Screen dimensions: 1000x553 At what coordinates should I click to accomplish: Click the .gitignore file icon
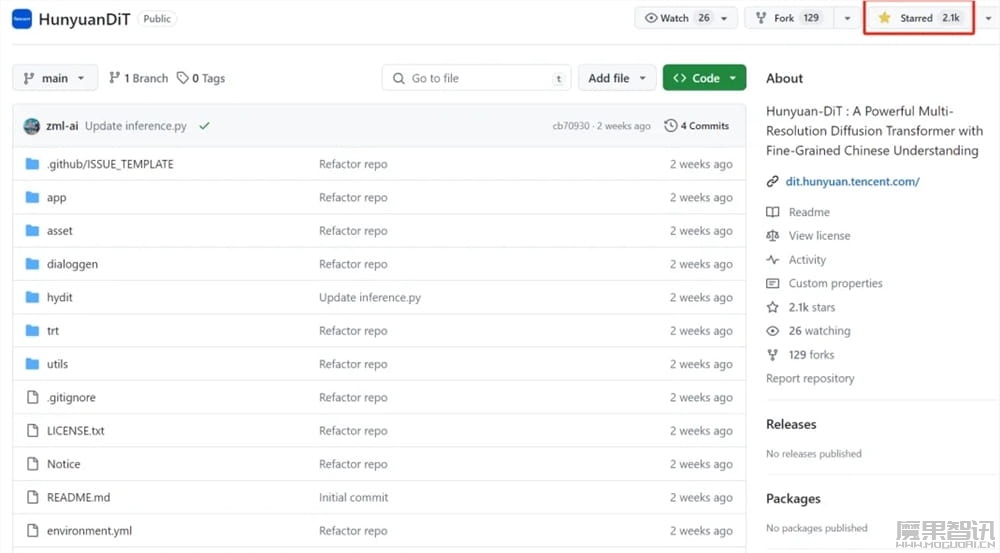(33, 397)
